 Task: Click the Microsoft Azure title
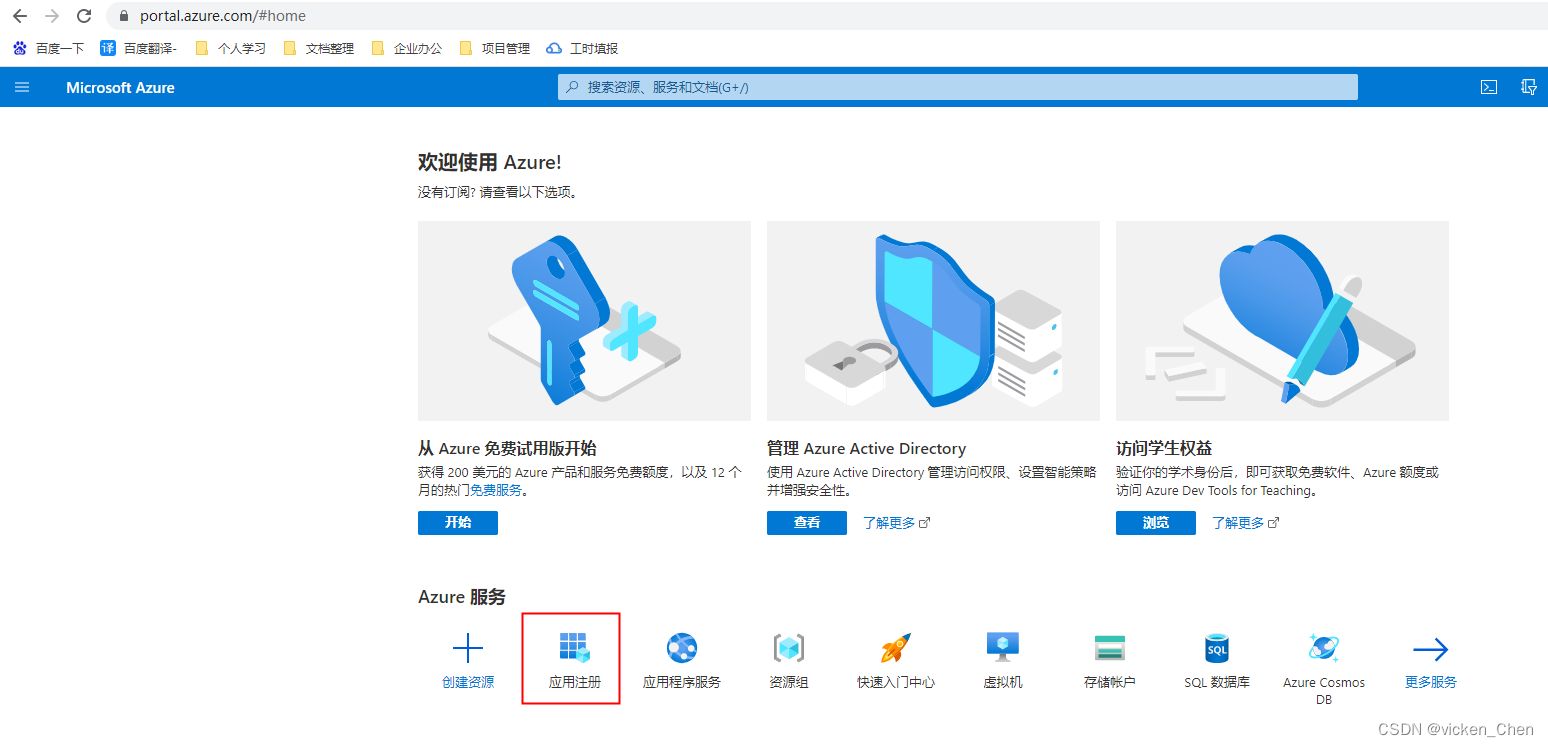point(120,88)
